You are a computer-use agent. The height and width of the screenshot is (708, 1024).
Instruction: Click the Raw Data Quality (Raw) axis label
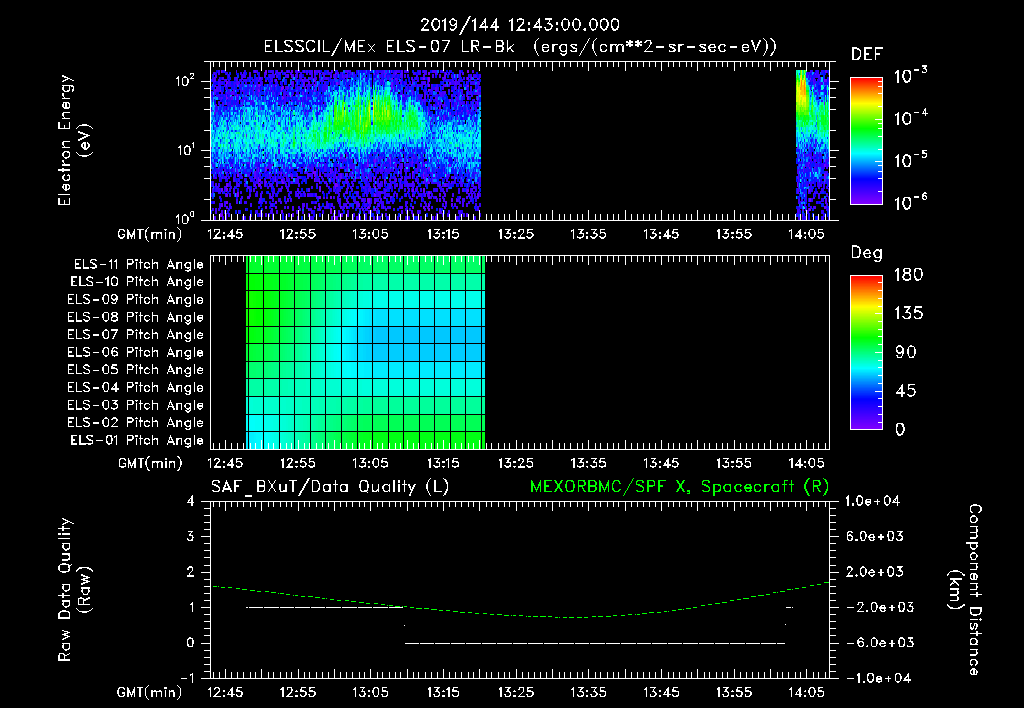point(74,590)
